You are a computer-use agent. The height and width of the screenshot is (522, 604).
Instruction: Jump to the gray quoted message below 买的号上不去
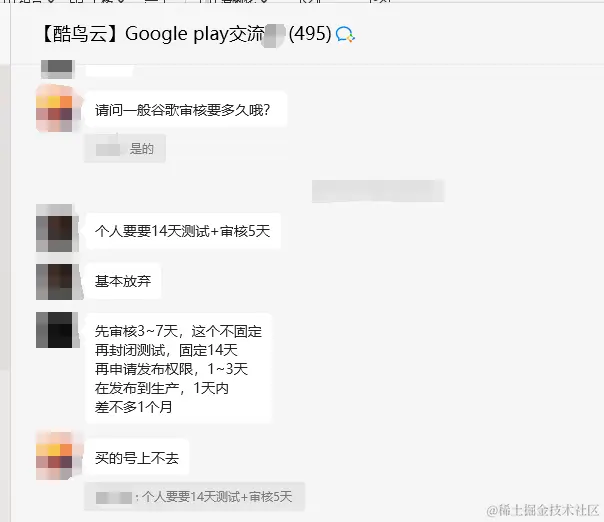point(194,497)
